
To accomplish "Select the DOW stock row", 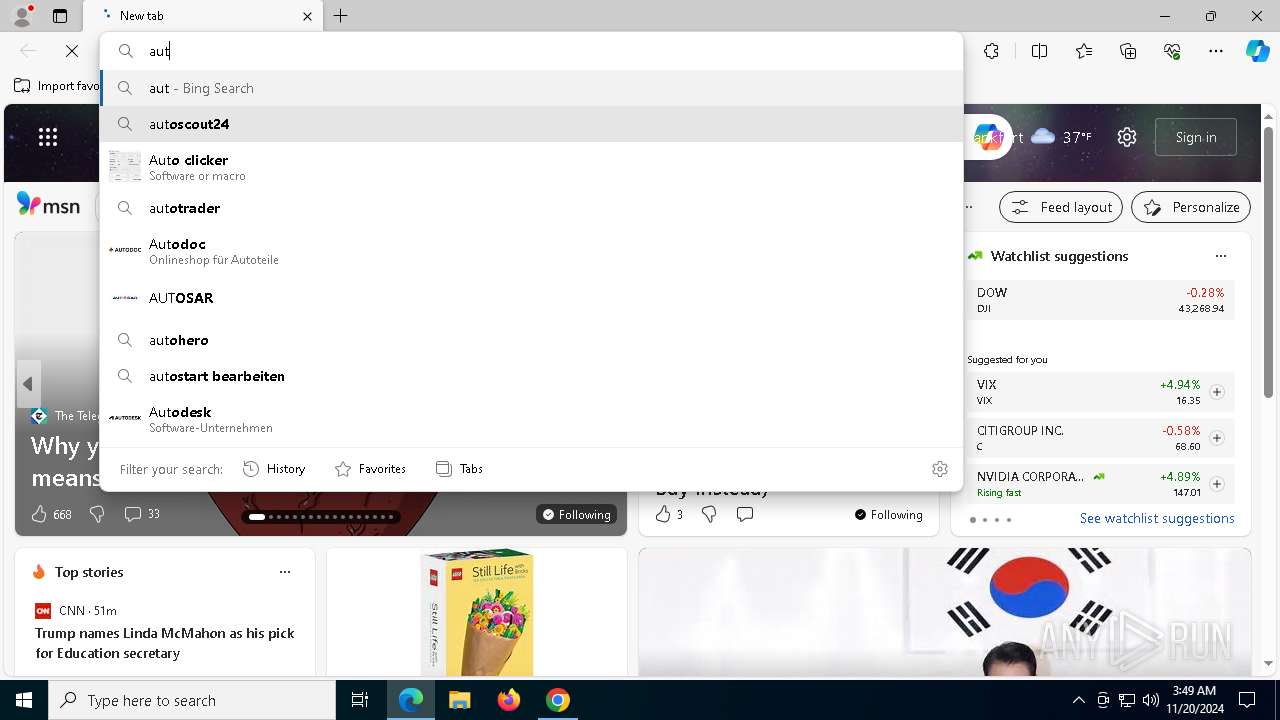I will (1100, 300).
